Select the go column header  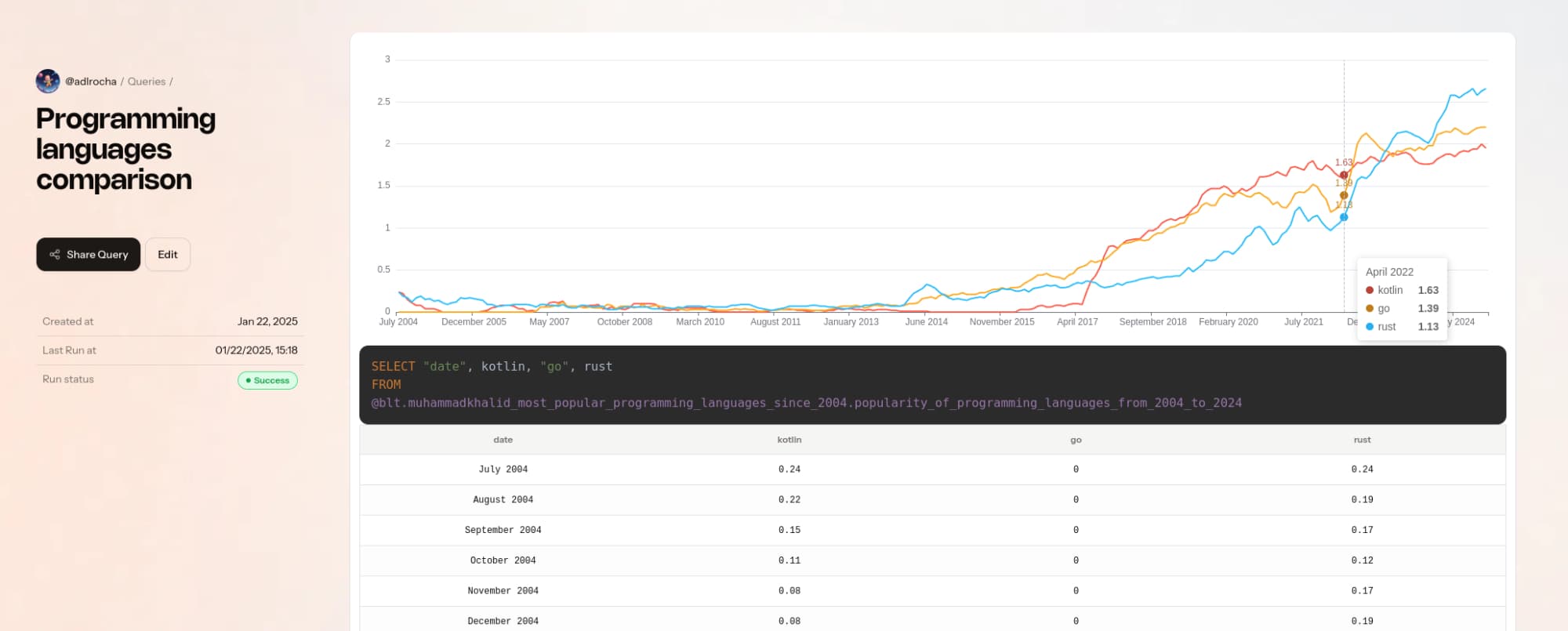1076,440
